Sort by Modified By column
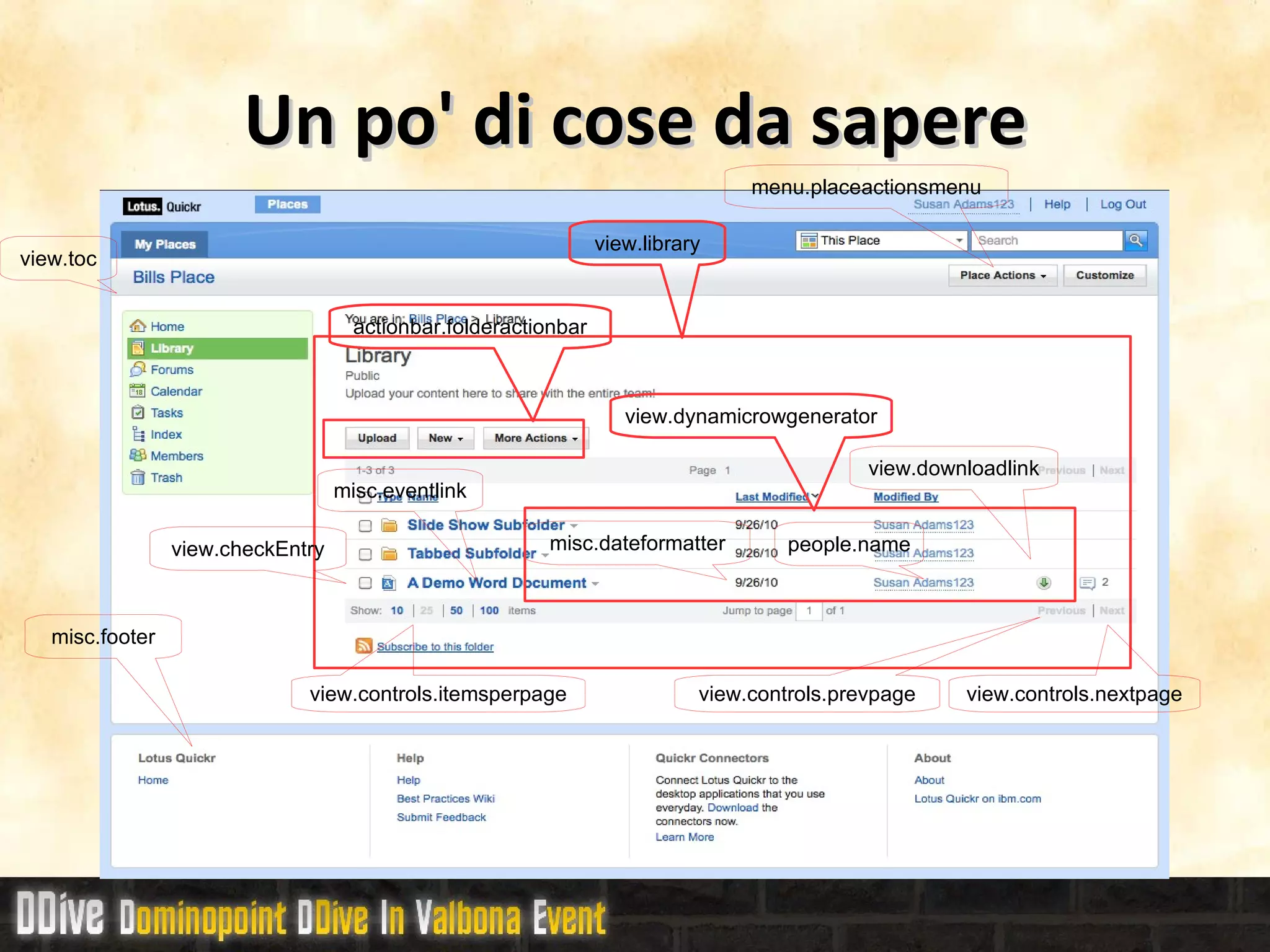Viewport: 1270px width, 952px height. [x=905, y=496]
